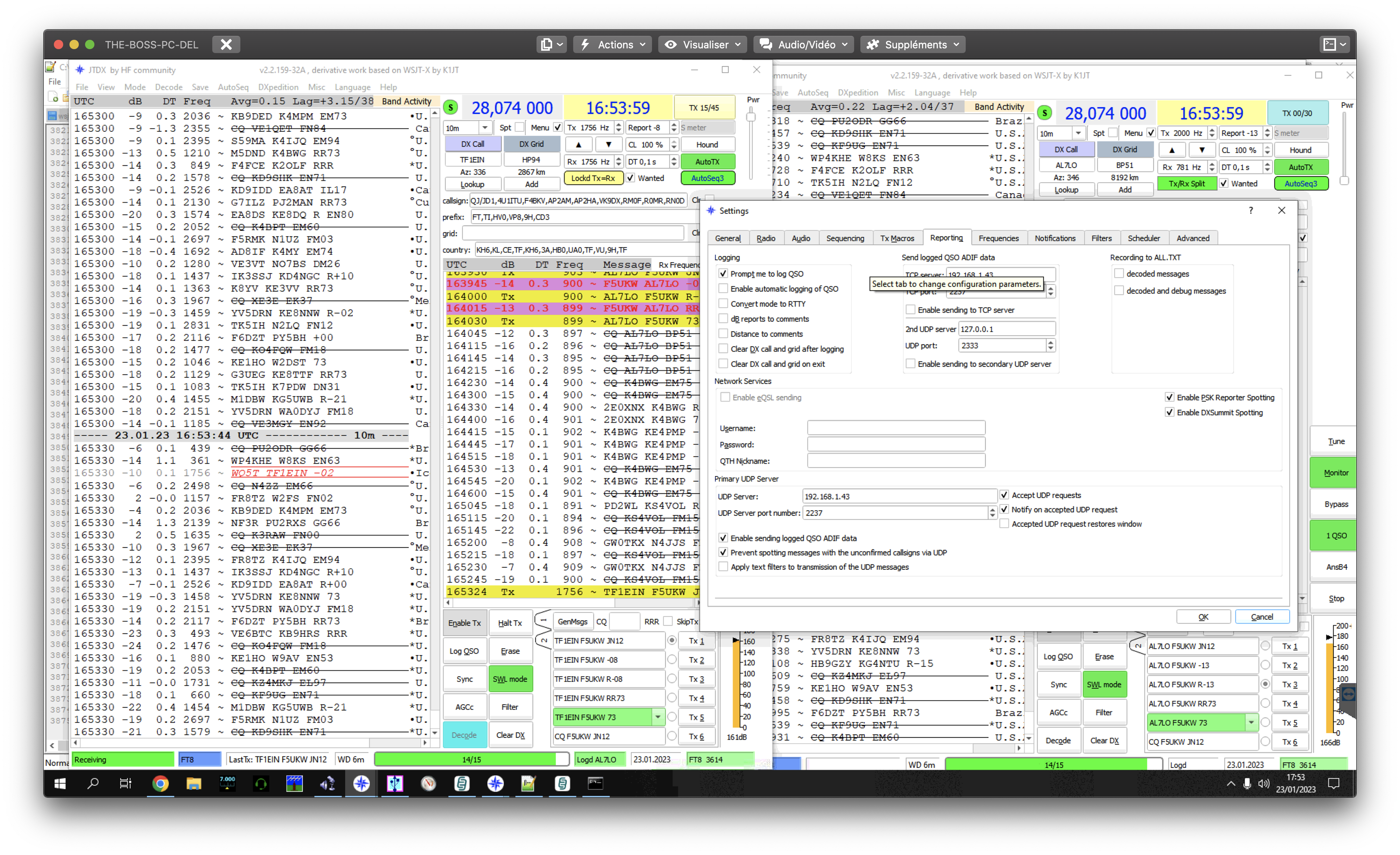Open File Explorer from the taskbar
The height and width of the screenshot is (855, 1400).
[x=194, y=784]
